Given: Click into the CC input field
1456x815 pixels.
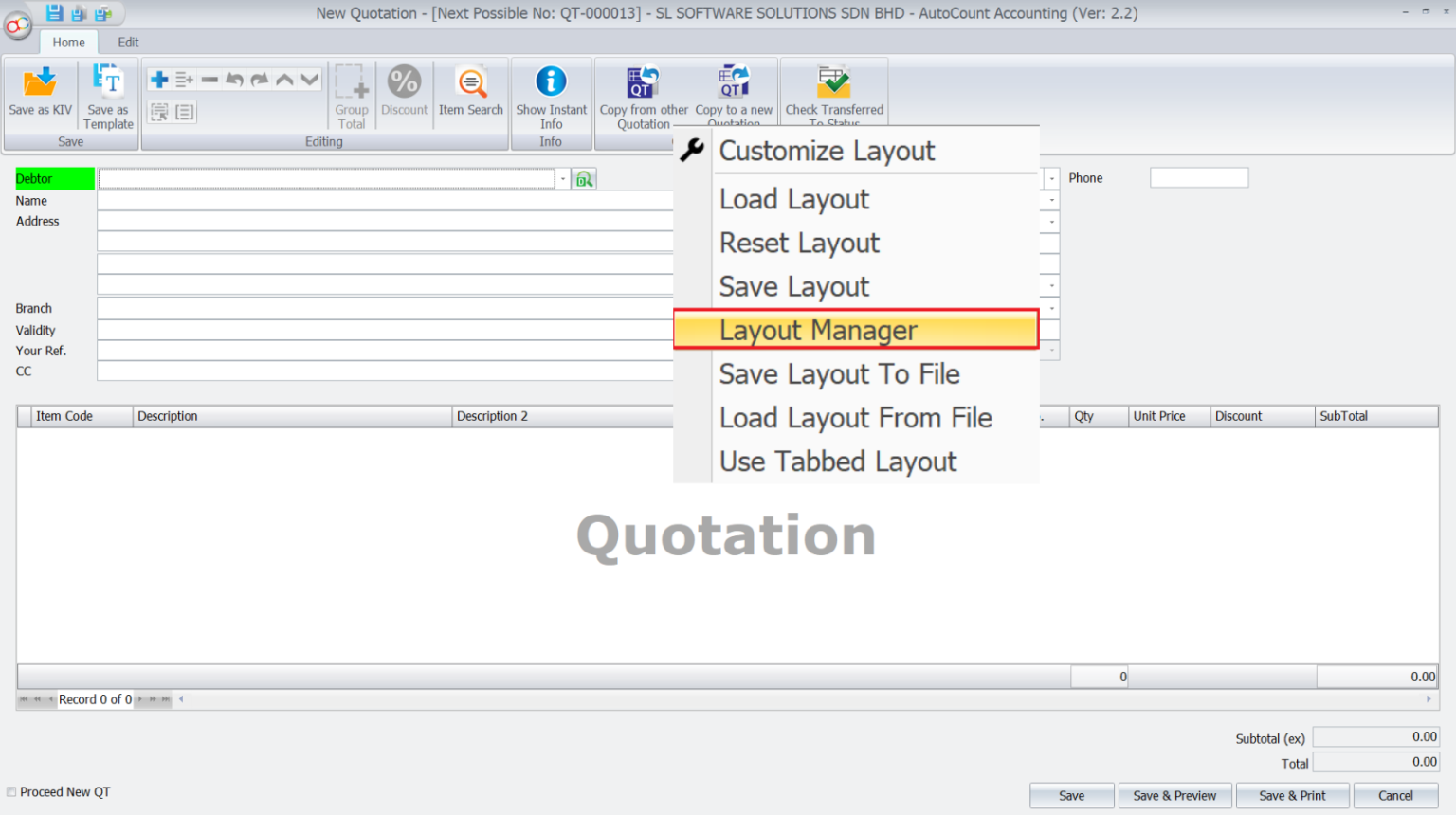Looking at the screenshot, I should click(x=385, y=371).
